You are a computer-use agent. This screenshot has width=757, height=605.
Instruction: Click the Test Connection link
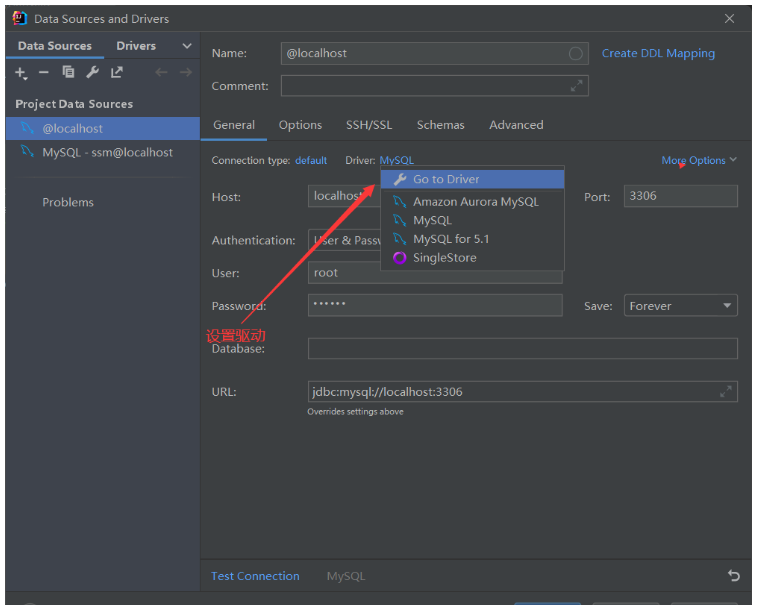click(255, 576)
